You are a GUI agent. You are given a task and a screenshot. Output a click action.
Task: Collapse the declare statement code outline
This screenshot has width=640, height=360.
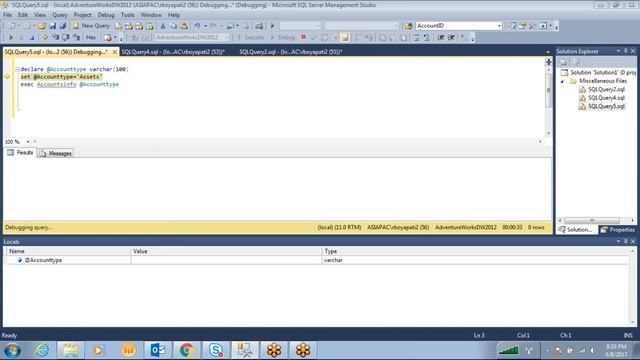18,69
